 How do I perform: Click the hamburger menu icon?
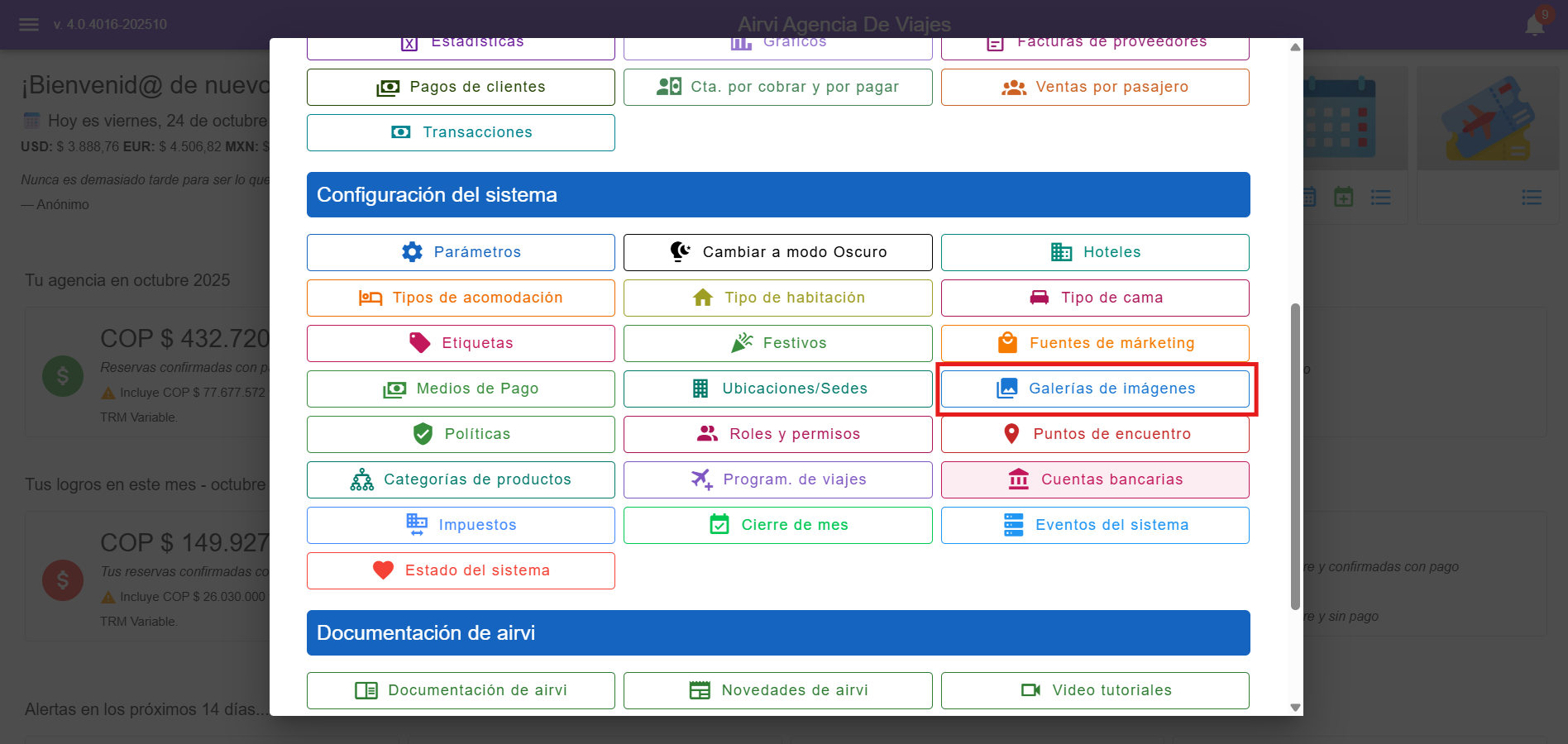pyautogui.click(x=29, y=25)
